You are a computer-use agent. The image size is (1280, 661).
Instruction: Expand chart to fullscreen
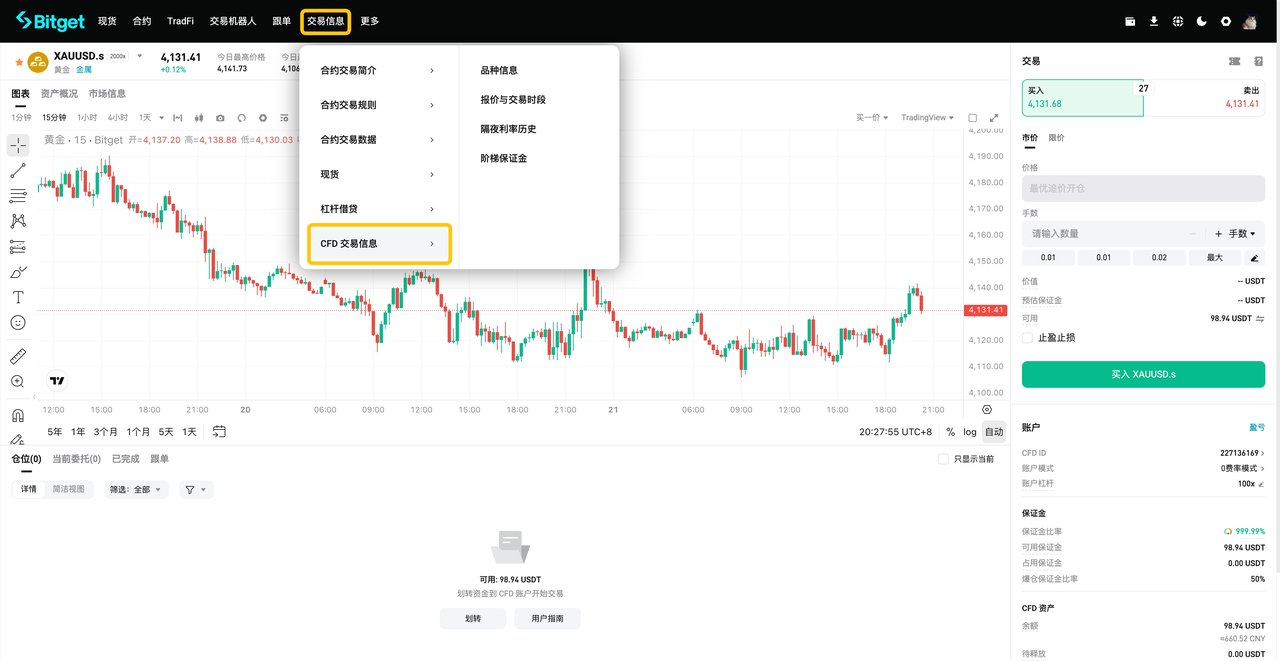click(994, 118)
